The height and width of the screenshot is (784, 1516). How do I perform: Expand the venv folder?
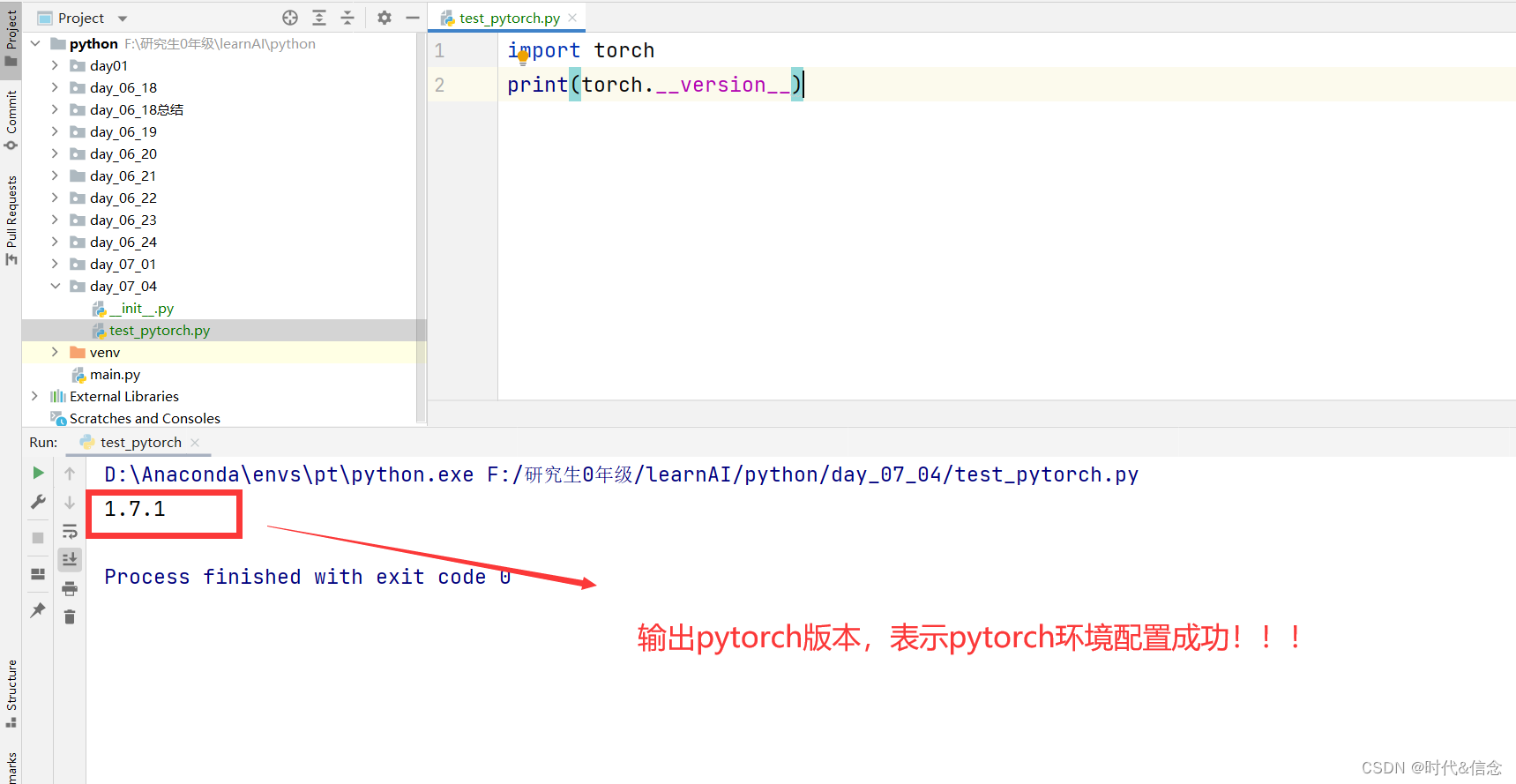tap(55, 352)
